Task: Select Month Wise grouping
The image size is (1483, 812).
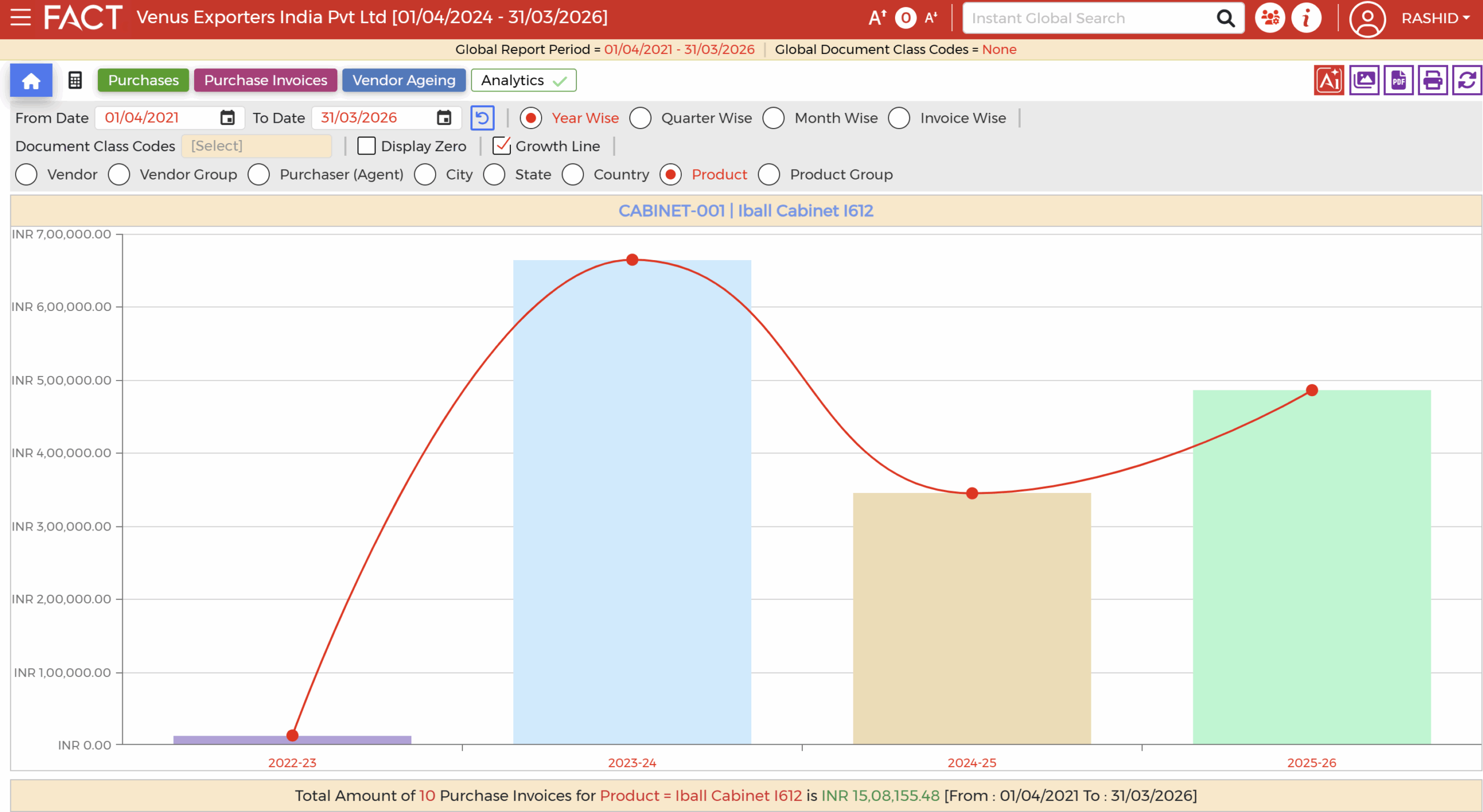Action: coord(773,118)
